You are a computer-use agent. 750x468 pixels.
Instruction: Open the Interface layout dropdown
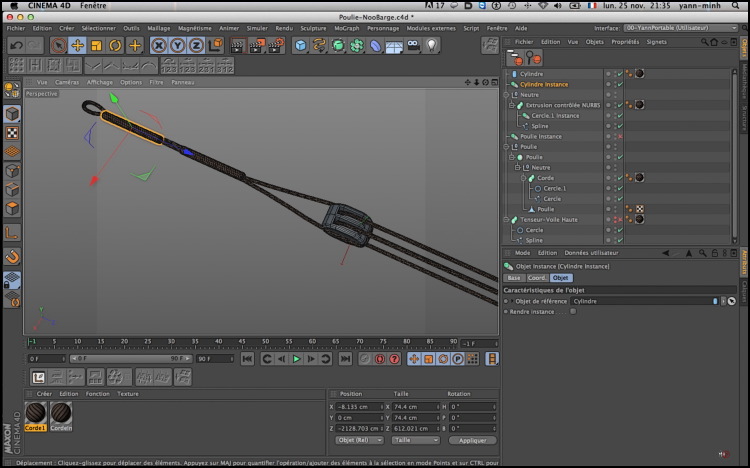point(680,28)
